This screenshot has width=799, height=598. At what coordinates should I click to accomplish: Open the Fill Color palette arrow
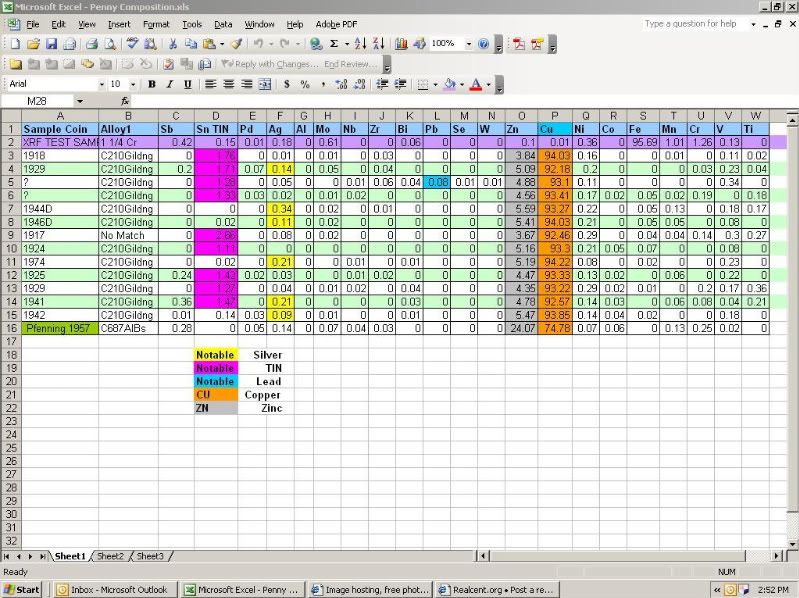462,85
